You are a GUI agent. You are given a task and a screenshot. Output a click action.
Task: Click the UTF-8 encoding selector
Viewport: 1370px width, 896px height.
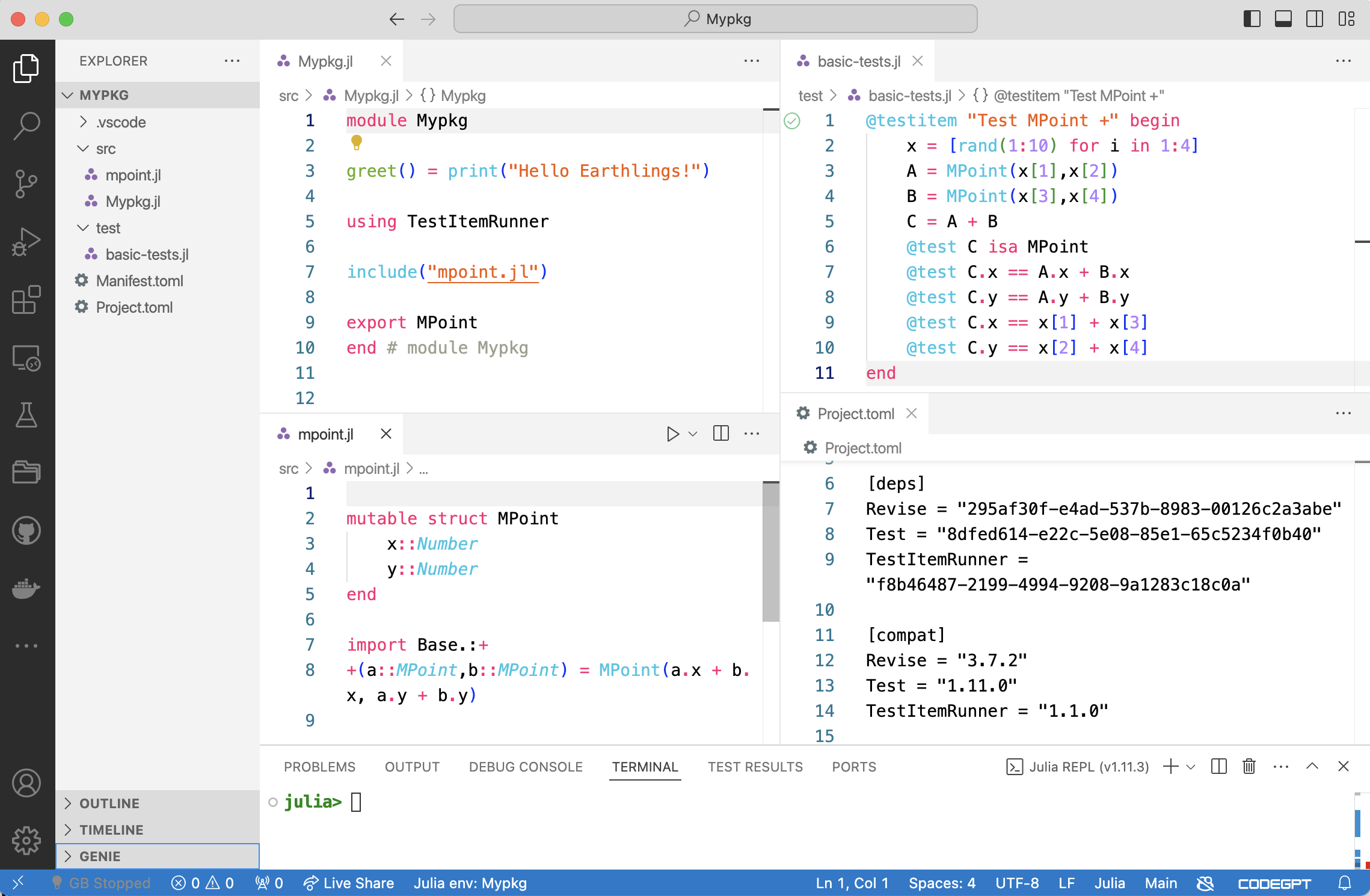coord(1017,883)
